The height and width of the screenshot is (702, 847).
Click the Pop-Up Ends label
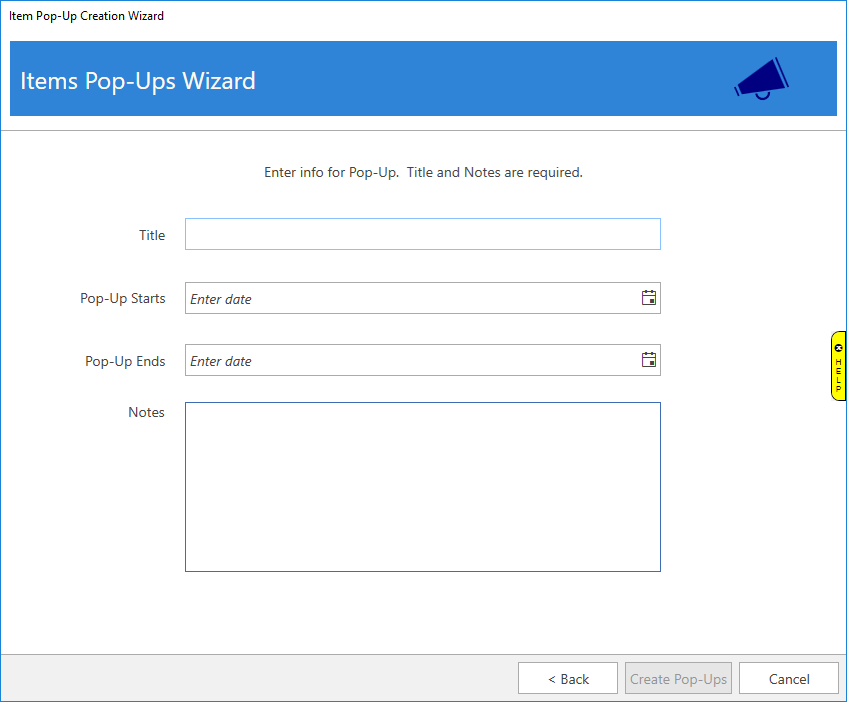point(125,361)
